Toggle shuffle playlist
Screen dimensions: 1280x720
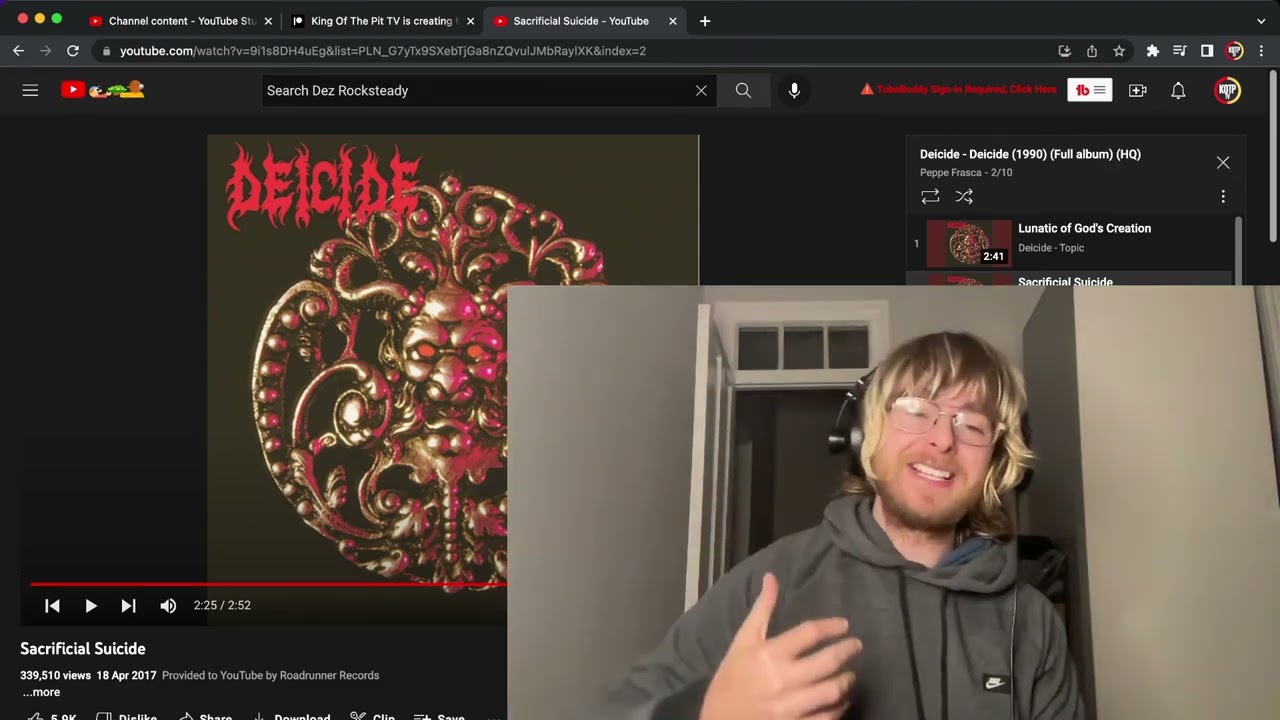coord(964,196)
